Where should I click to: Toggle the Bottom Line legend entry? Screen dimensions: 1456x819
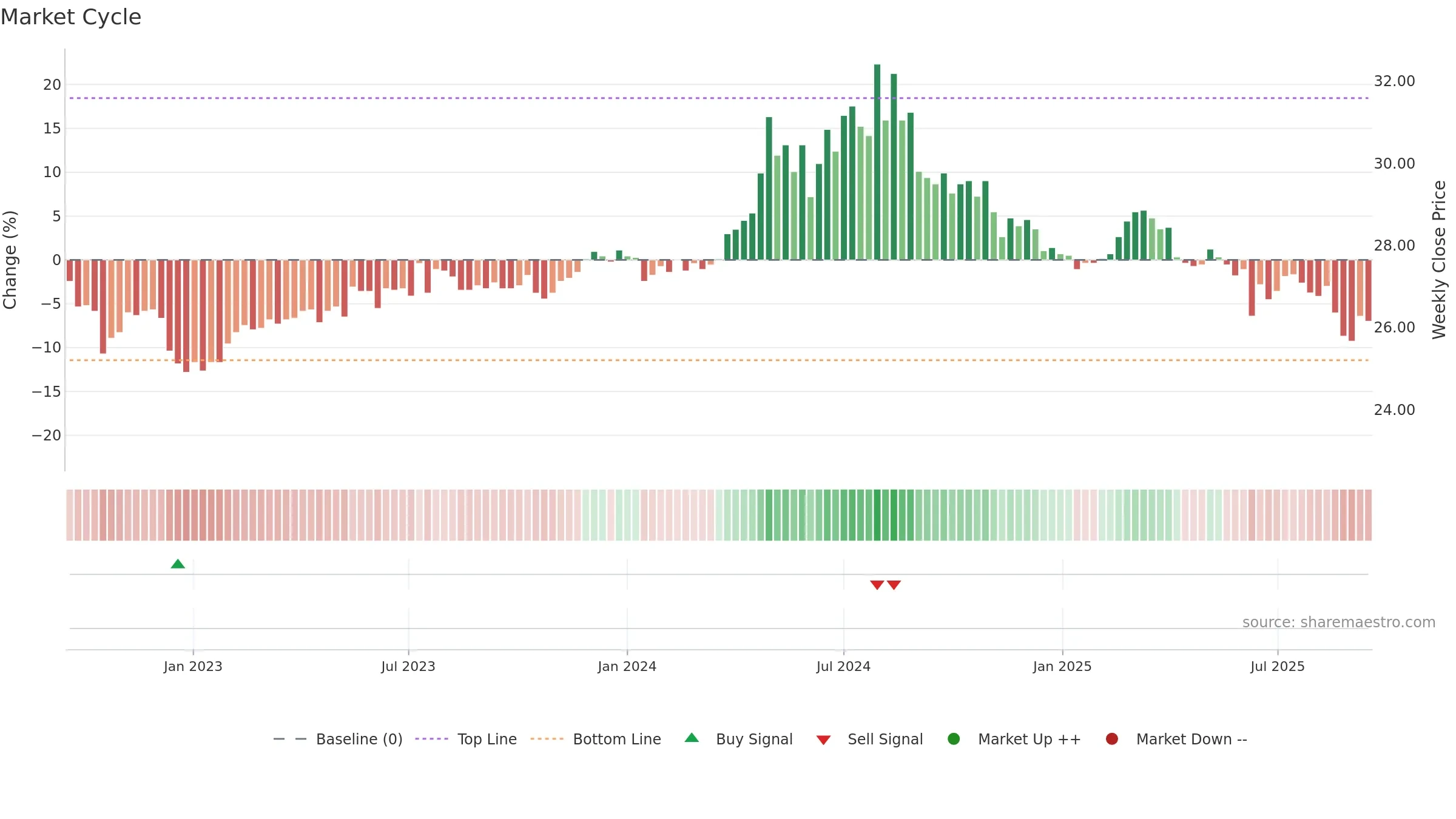596,739
